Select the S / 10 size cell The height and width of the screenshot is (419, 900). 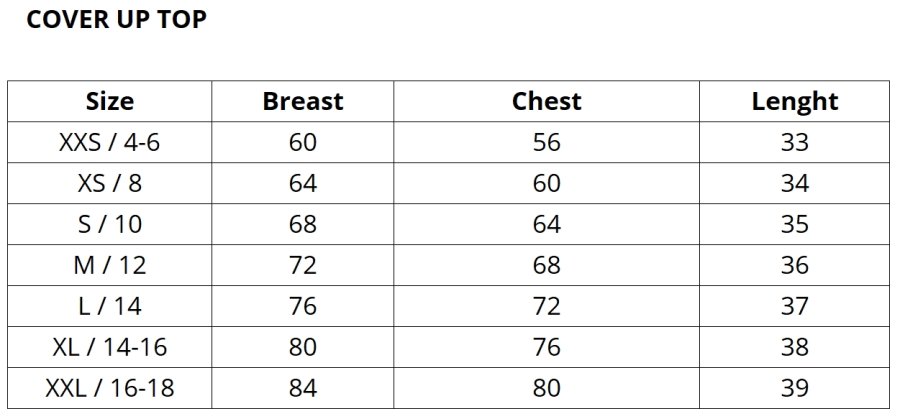pos(110,224)
